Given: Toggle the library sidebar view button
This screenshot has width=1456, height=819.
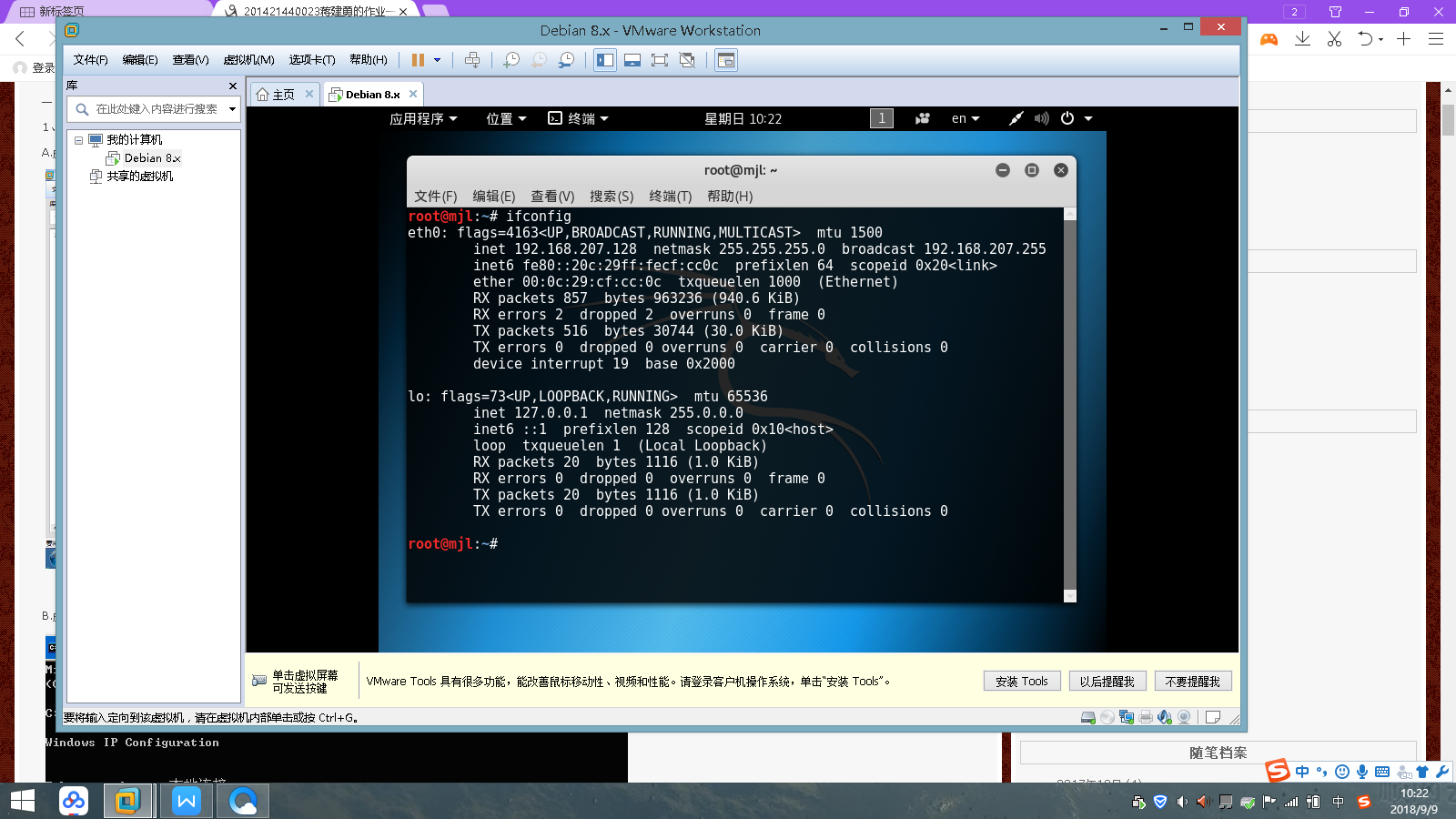Looking at the screenshot, I should pos(605,60).
